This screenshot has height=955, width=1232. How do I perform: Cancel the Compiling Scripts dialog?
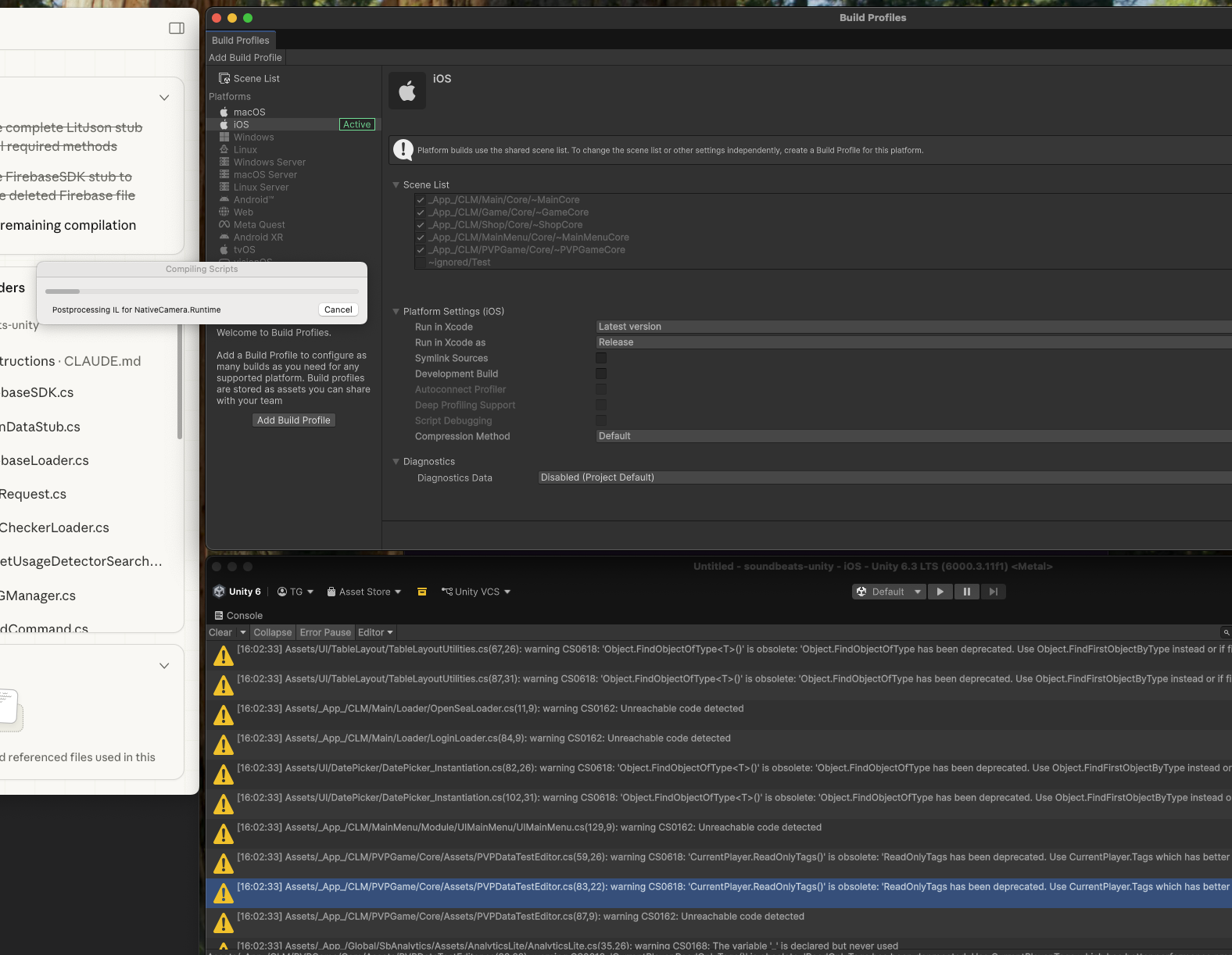(x=338, y=309)
